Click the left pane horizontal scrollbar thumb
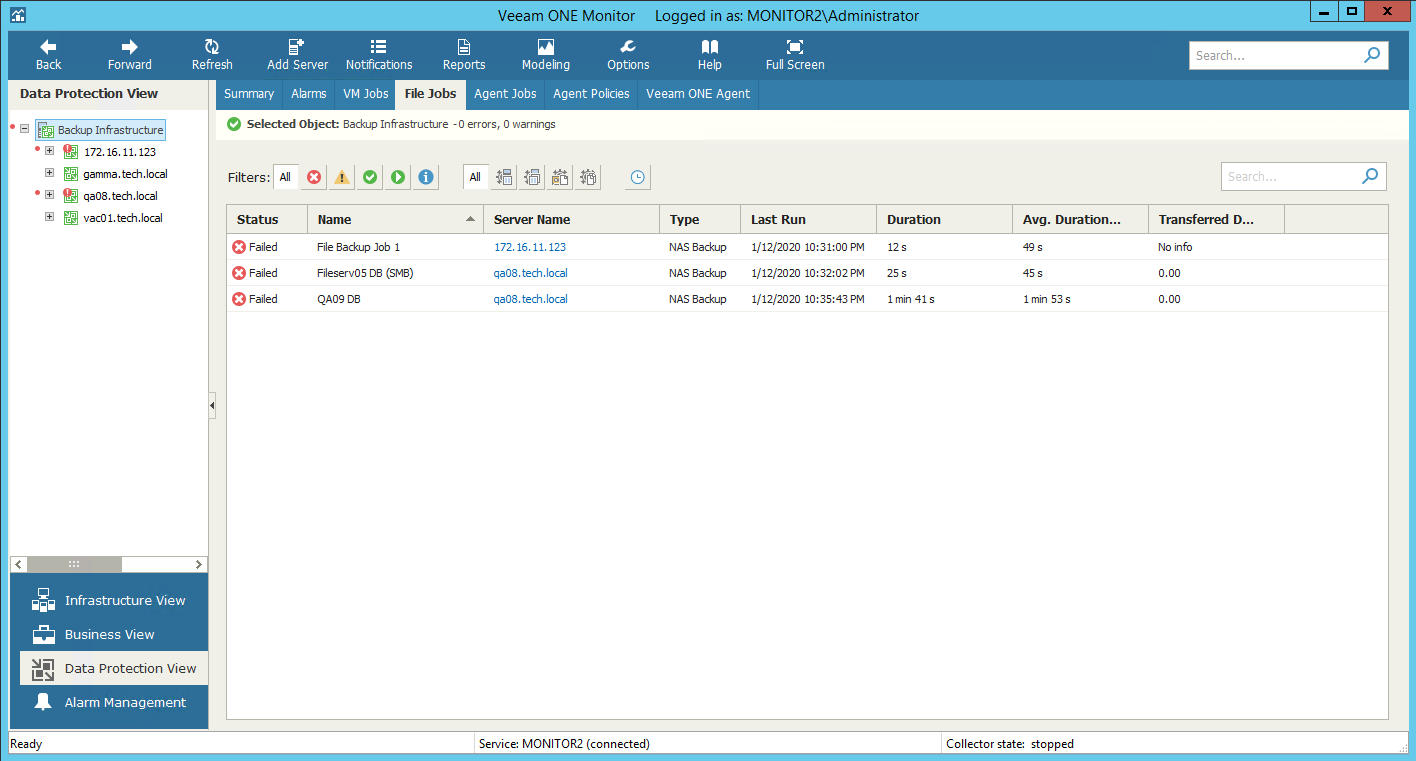 click(x=74, y=564)
